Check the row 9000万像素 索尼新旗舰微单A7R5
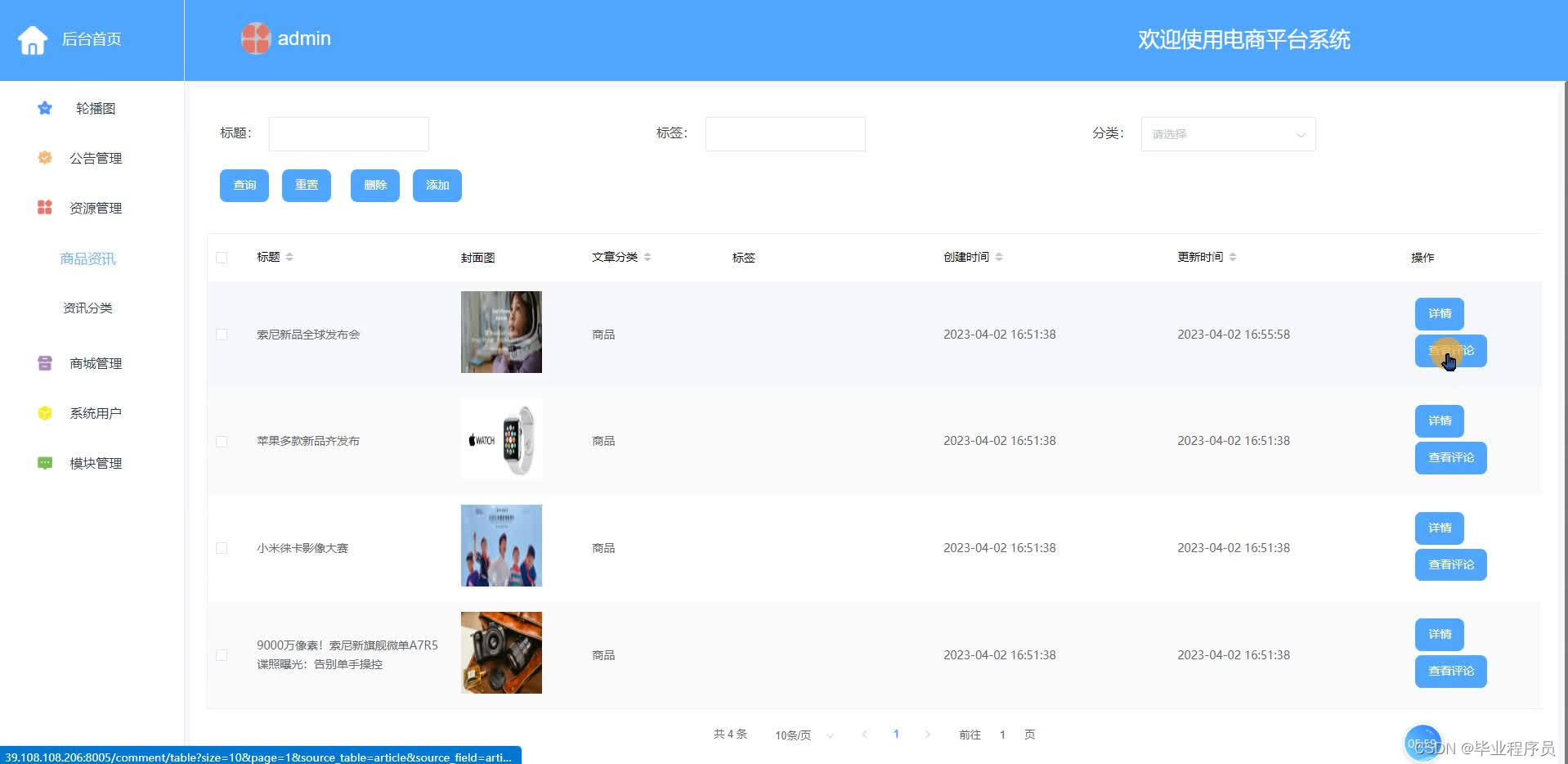The width and height of the screenshot is (1568, 764). click(x=222, y=655)
